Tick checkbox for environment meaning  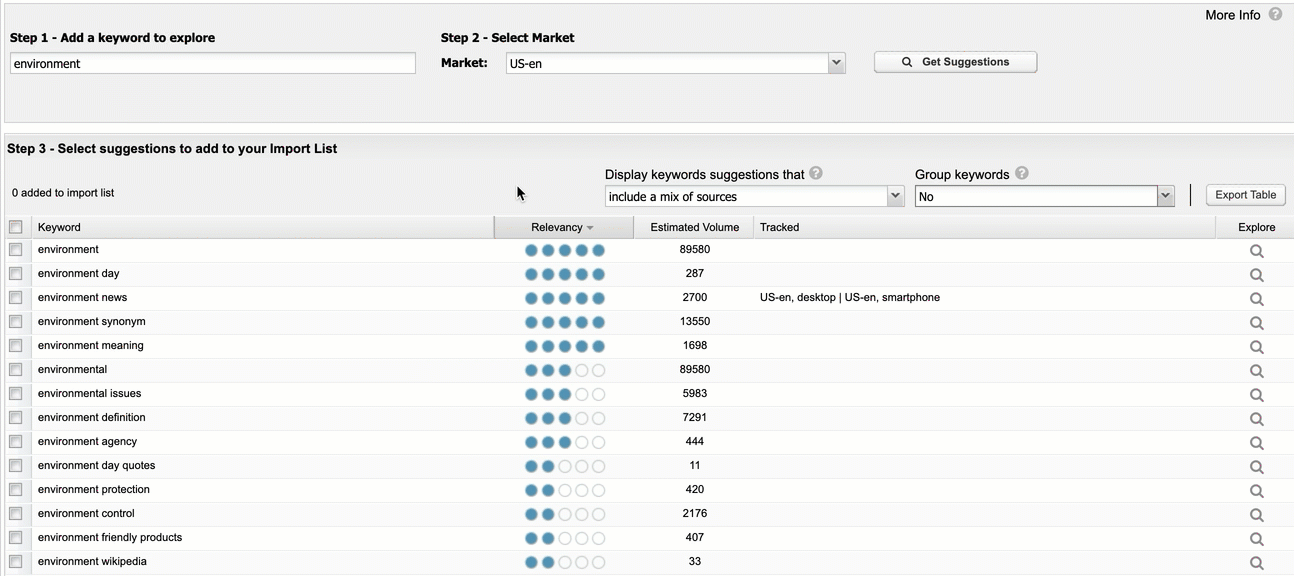click(x=16, y=346)
